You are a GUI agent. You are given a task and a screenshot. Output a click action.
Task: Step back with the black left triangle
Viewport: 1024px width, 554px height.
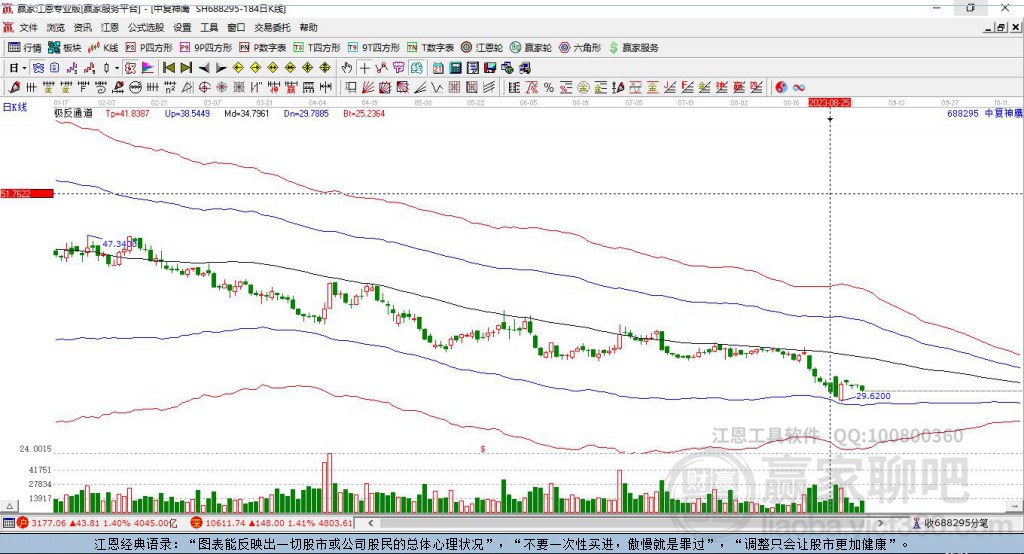point(204,68)
